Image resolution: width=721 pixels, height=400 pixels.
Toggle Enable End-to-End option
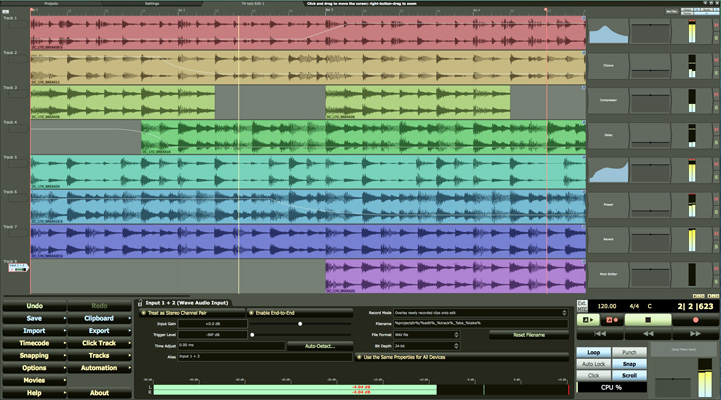coord(300,313)
